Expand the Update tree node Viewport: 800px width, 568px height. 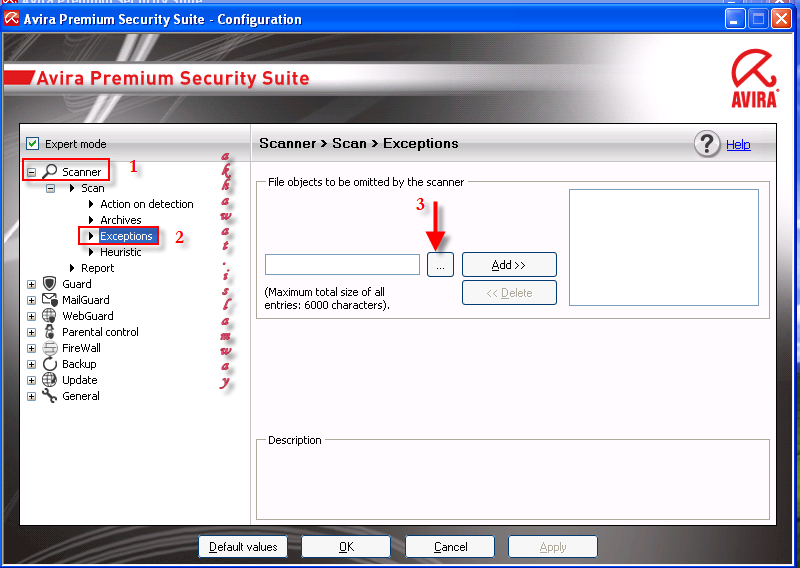(x=32, y=380)
